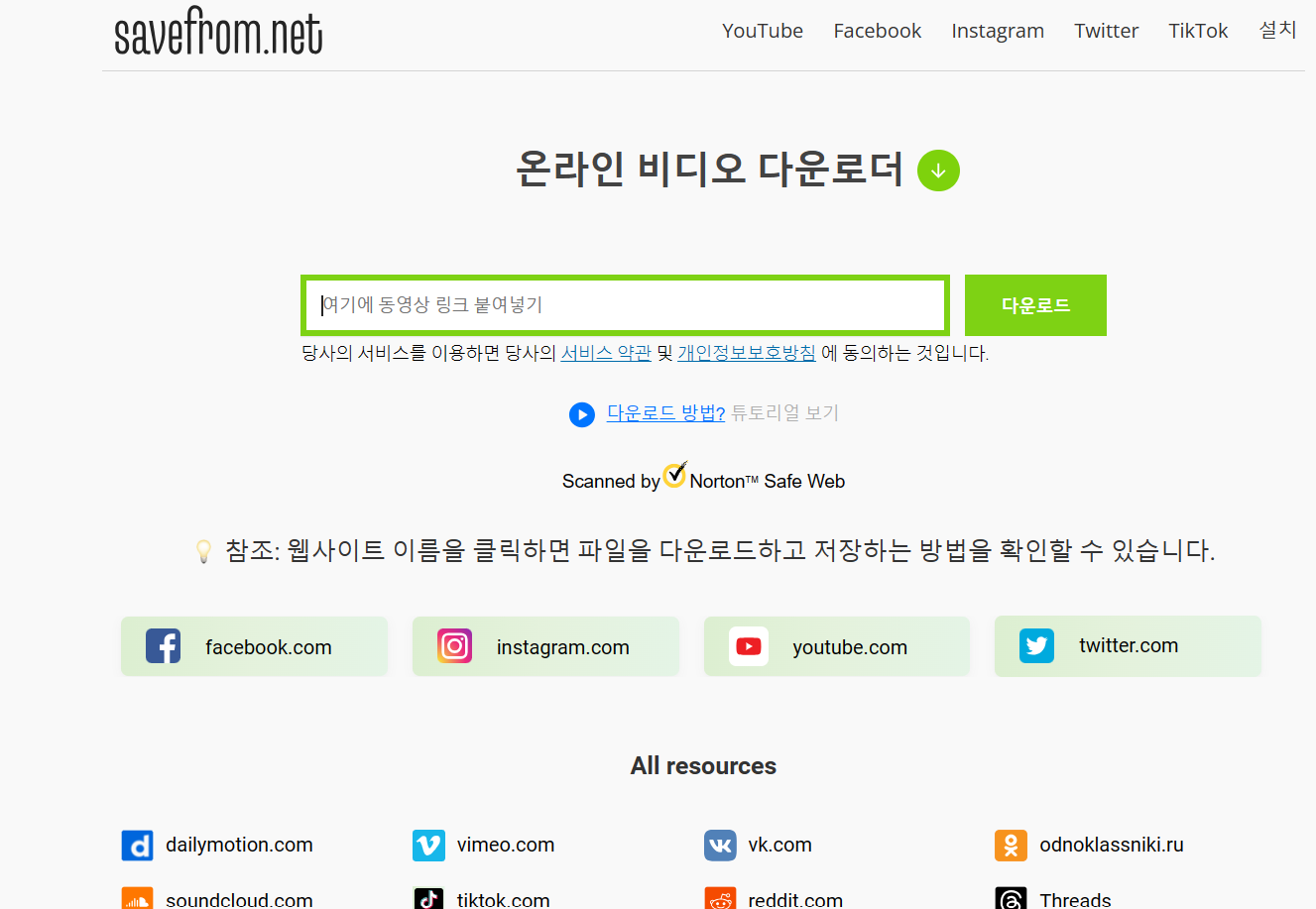Click the savefrom.net logo
Image resolution: width=1316 pixels, height=909 pixels.
click(x=218, y=31)
